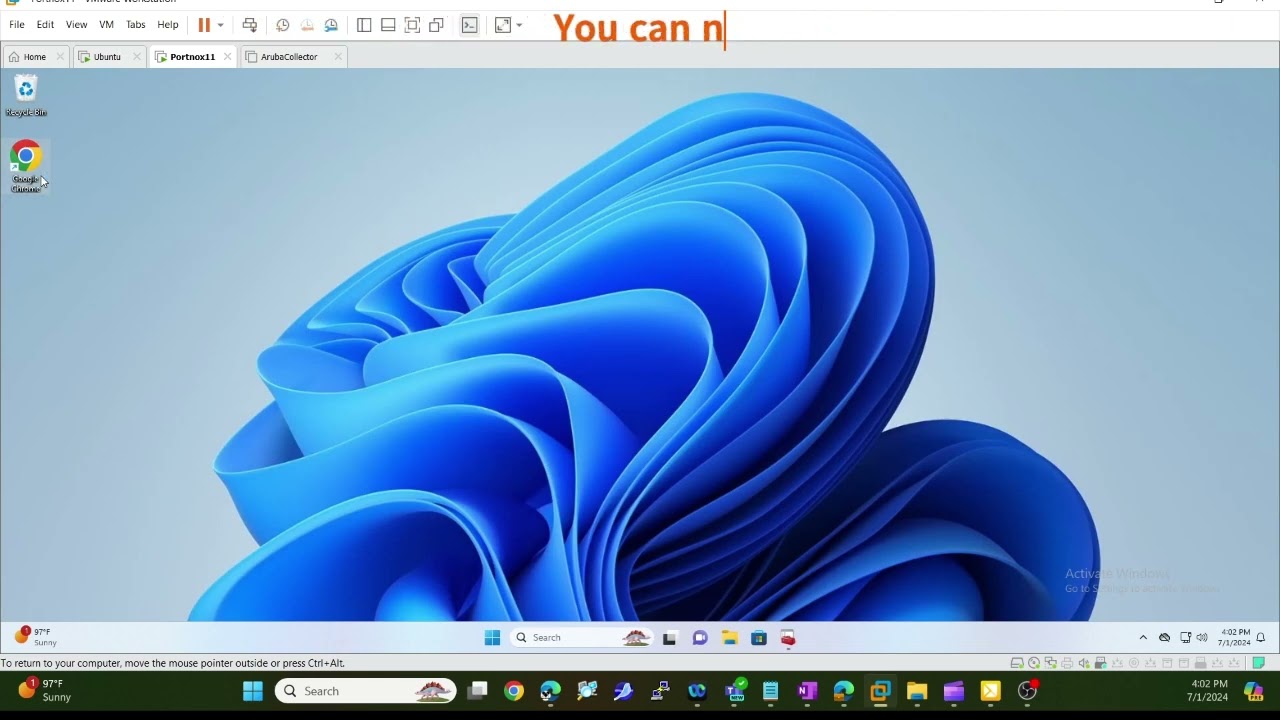The width and height of the screenshot is (1280, 720).
Task: Click the host taskbar Search box
Action: point(366,691)
